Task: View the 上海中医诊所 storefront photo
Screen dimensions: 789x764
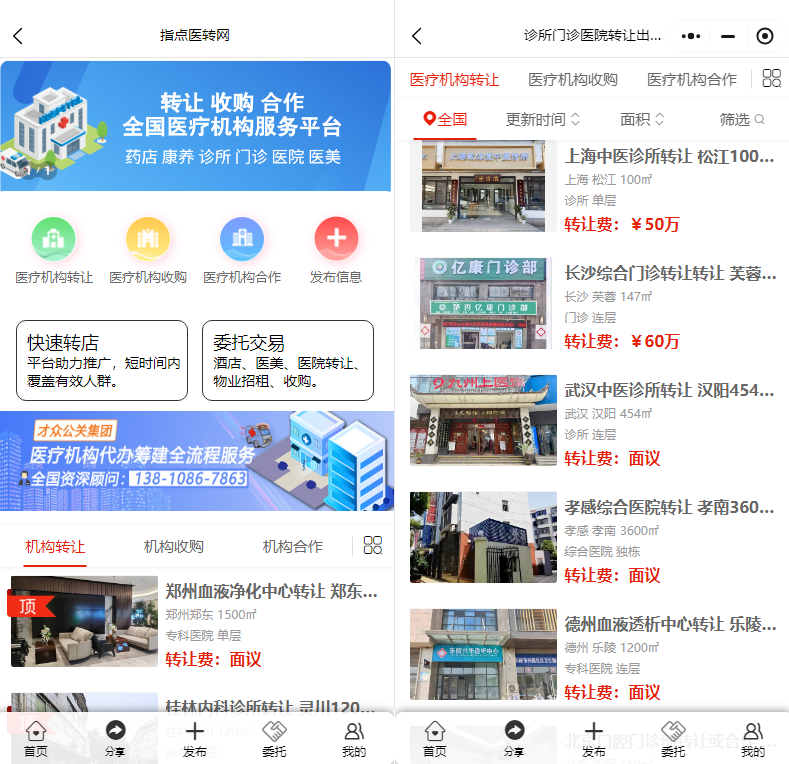Action: click(483, 186)
